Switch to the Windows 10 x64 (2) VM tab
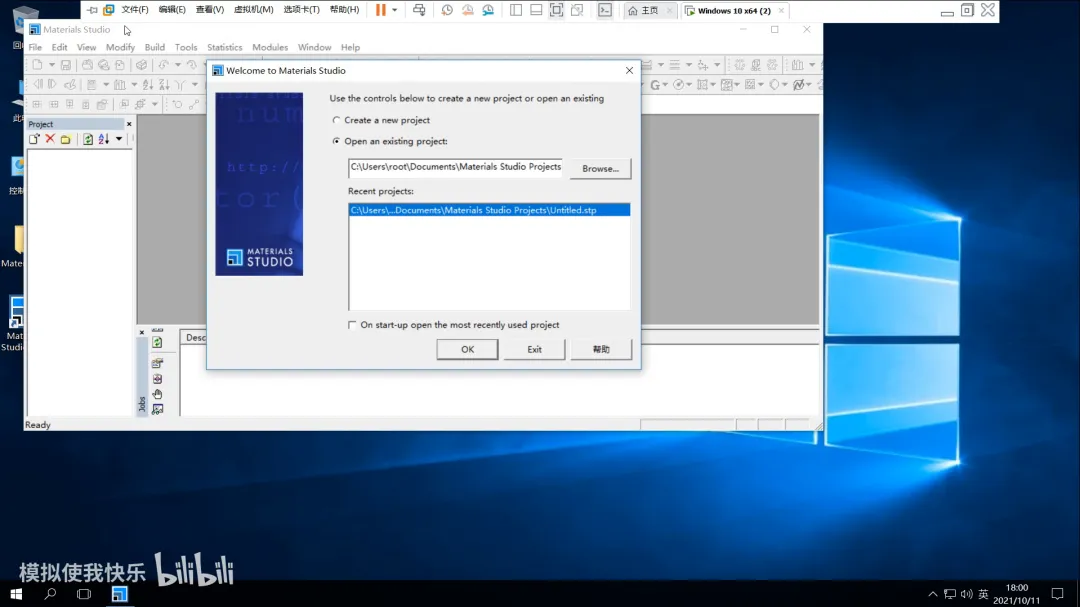Viewport: 1080px width, 607px height. [734, 10]
